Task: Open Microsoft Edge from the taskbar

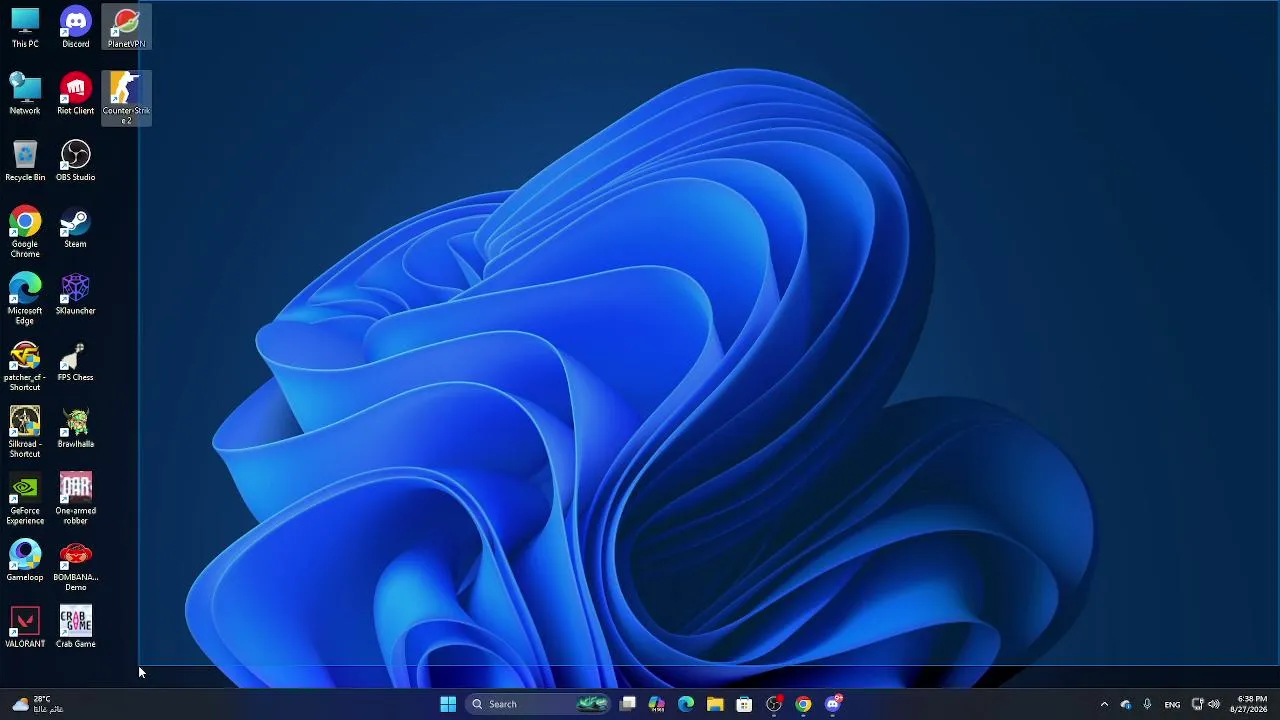Action: (686, 704)
